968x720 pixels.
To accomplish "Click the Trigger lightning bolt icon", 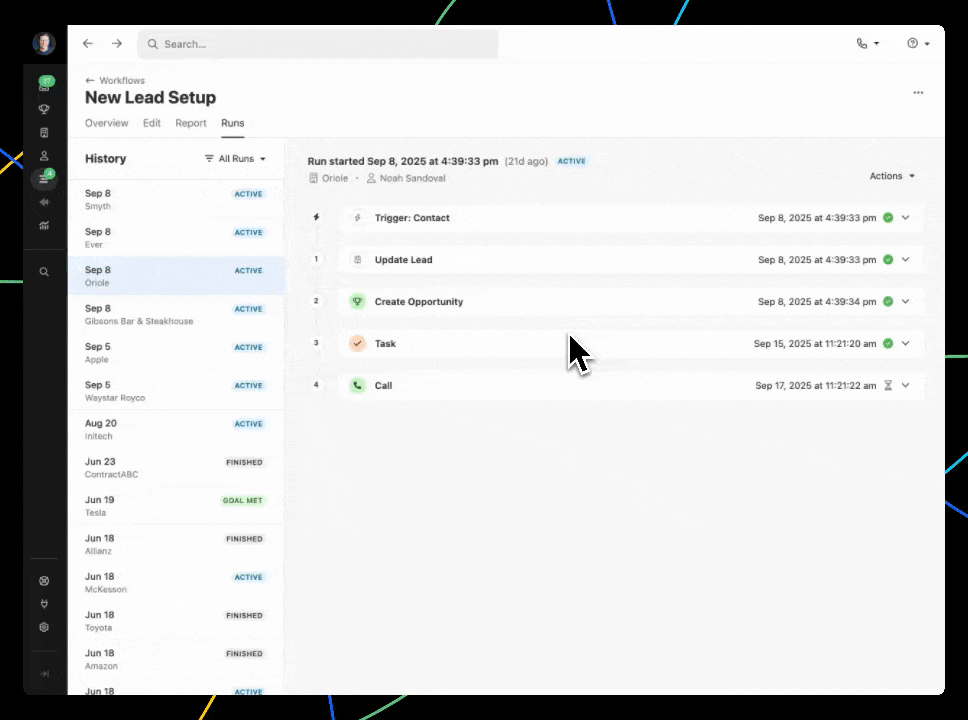I will pos(357,217).
